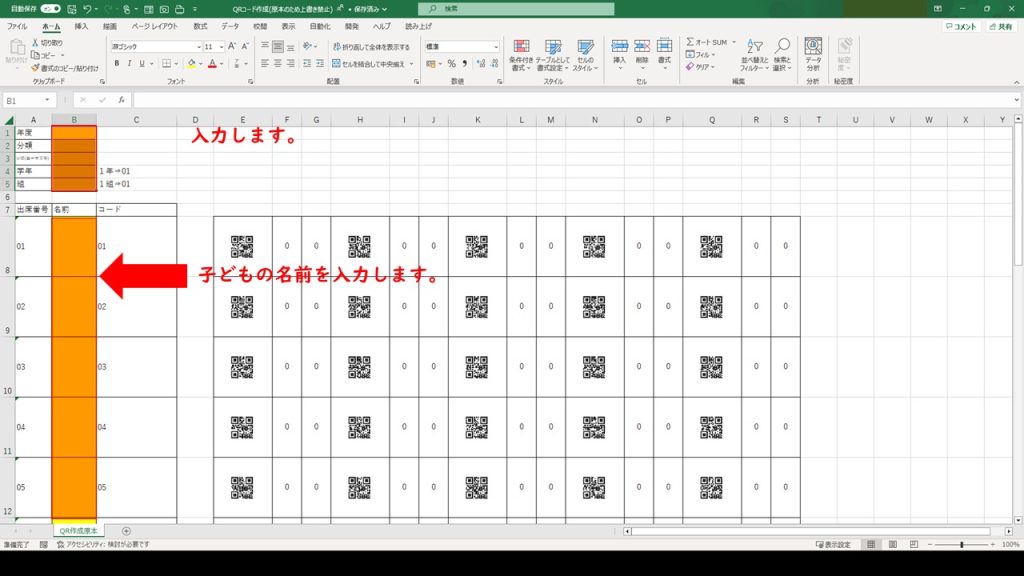Viewport: 1024px width, 576px height.
Task: Switch to the 数式 ribbon tab
Action: tap(200, 26)
